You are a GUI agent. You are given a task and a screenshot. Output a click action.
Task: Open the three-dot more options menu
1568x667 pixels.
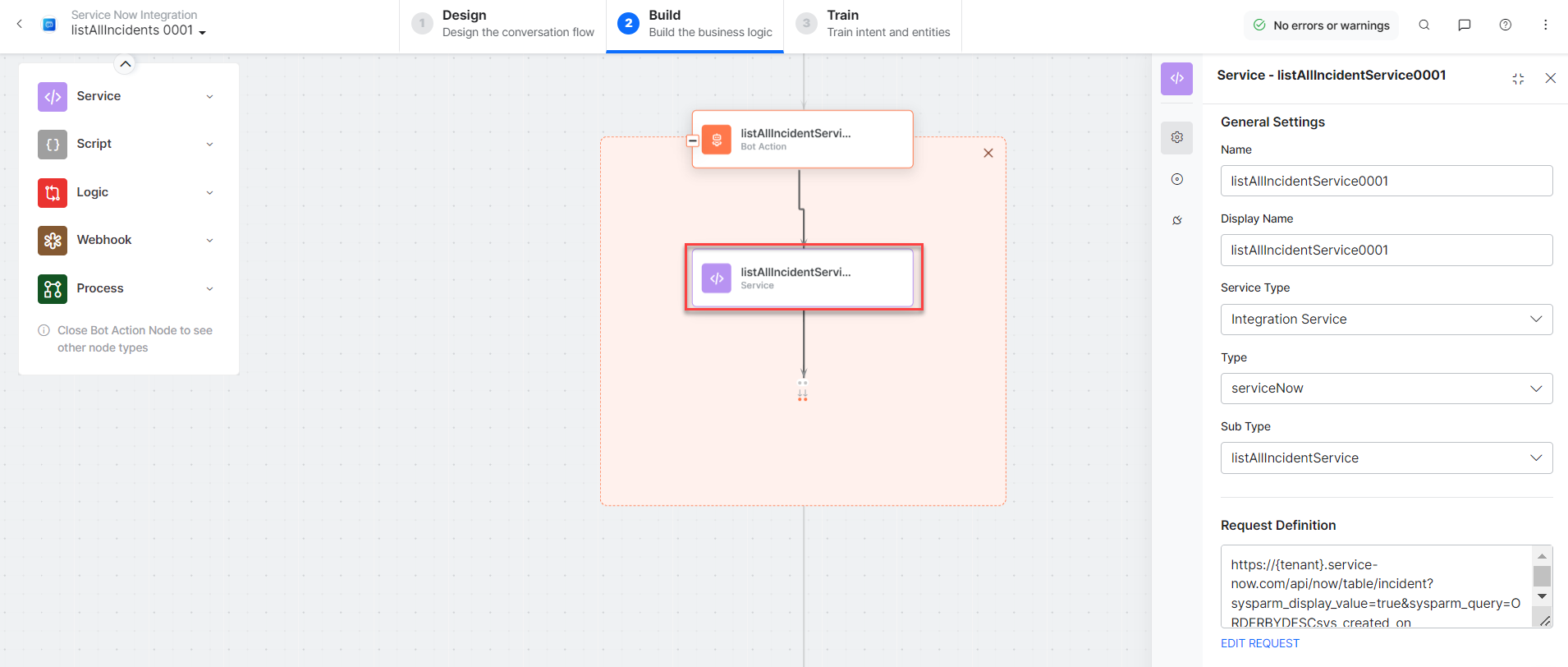click(x=1545, y=25)
